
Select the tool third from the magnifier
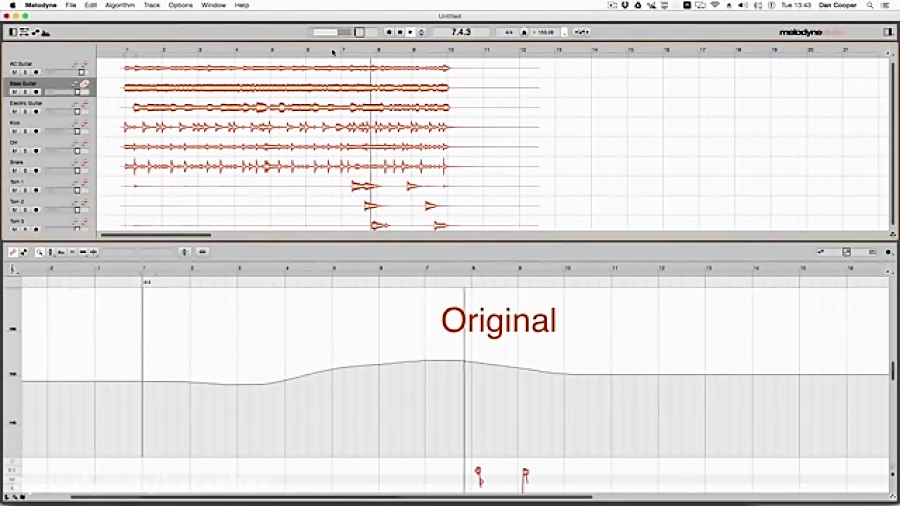tap(72, 252)
